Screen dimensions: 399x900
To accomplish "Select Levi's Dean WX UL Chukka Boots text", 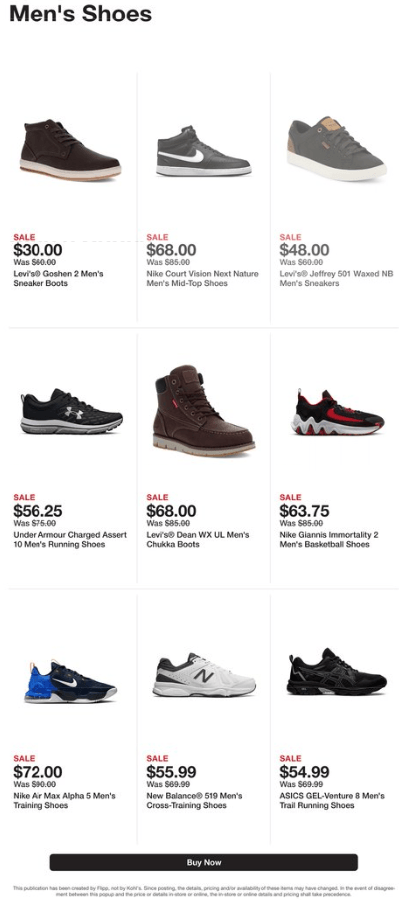I will pos(198,540).
